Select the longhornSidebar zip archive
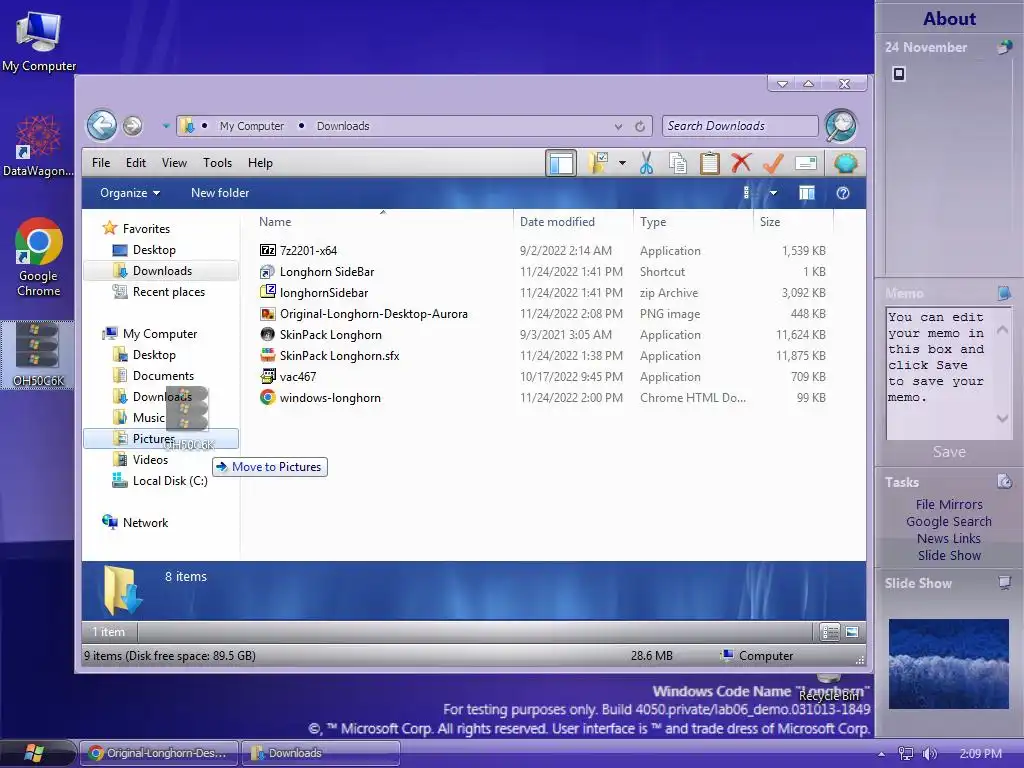This screenshot has height=768, width=1024. (x=324, y=293)
